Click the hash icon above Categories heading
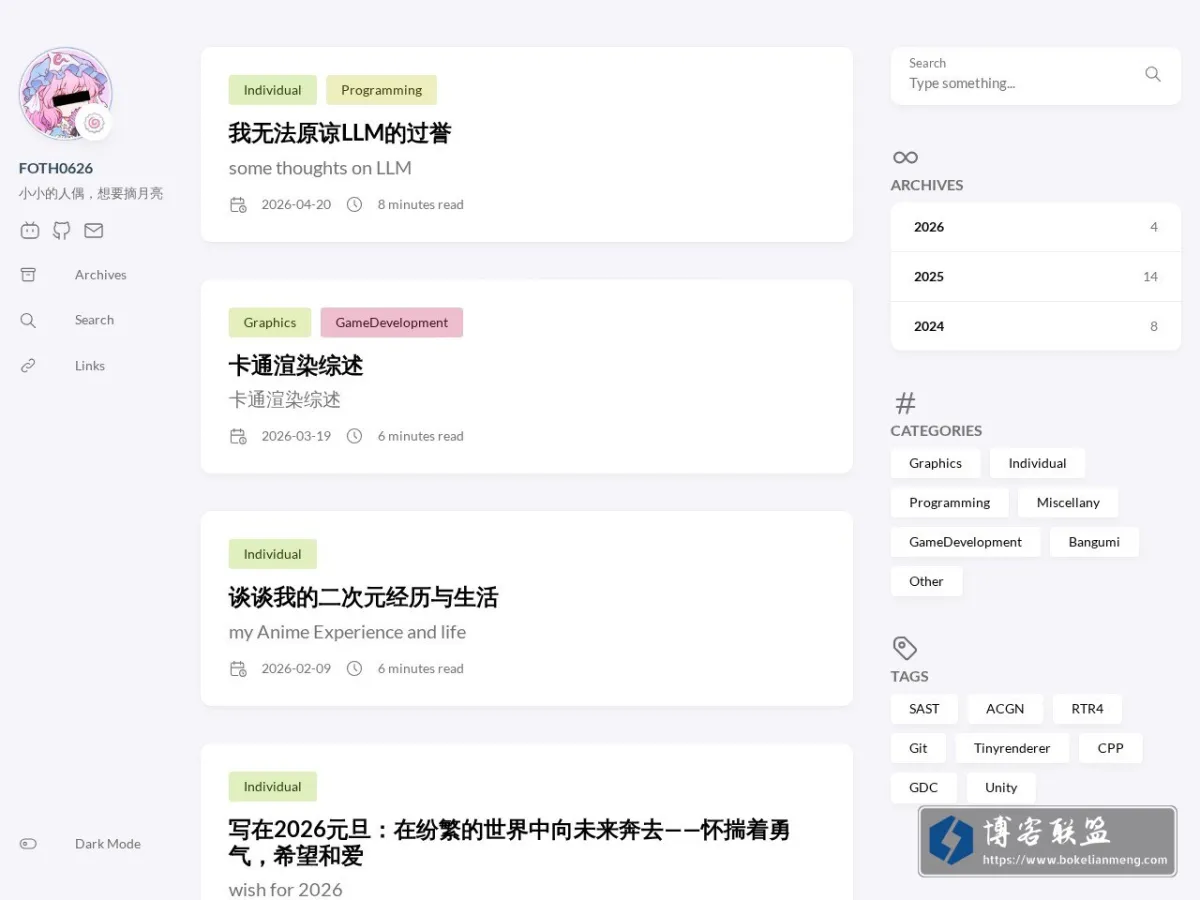Screen dimensions: 1200x900 [x=905, y=403]
